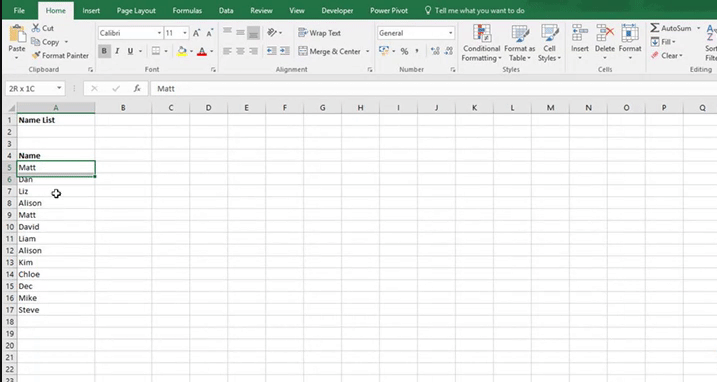Click the AutoSum button

pyautogui.click(x=671, y=28)
